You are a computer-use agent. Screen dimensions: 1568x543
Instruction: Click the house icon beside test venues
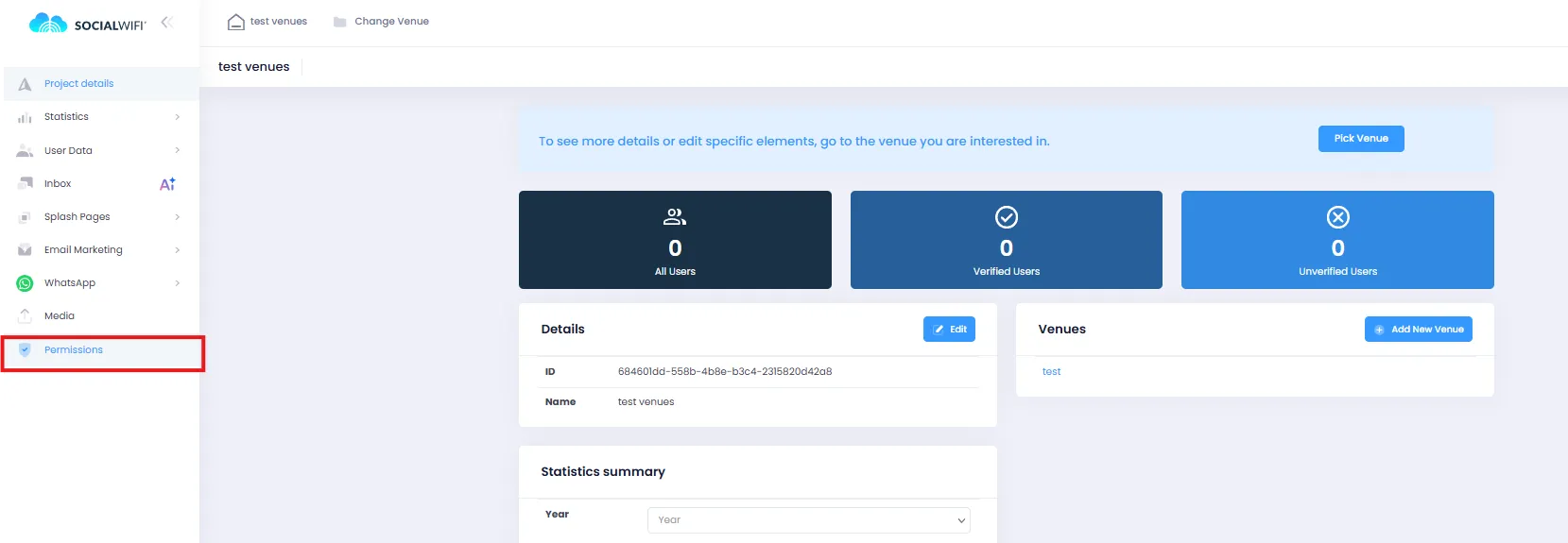pos(236,22)
